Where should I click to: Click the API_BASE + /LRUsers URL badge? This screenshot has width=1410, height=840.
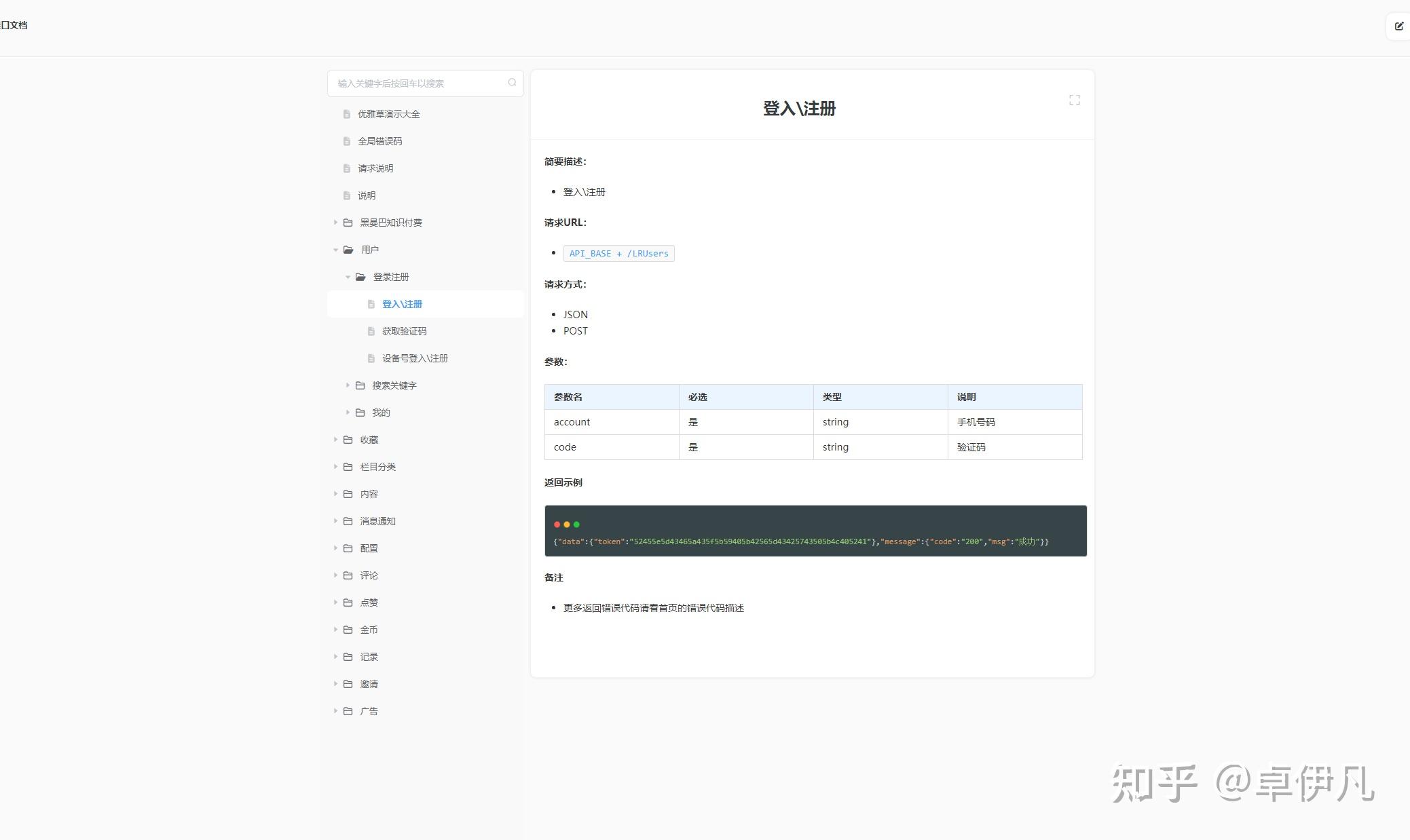[618, 253]
